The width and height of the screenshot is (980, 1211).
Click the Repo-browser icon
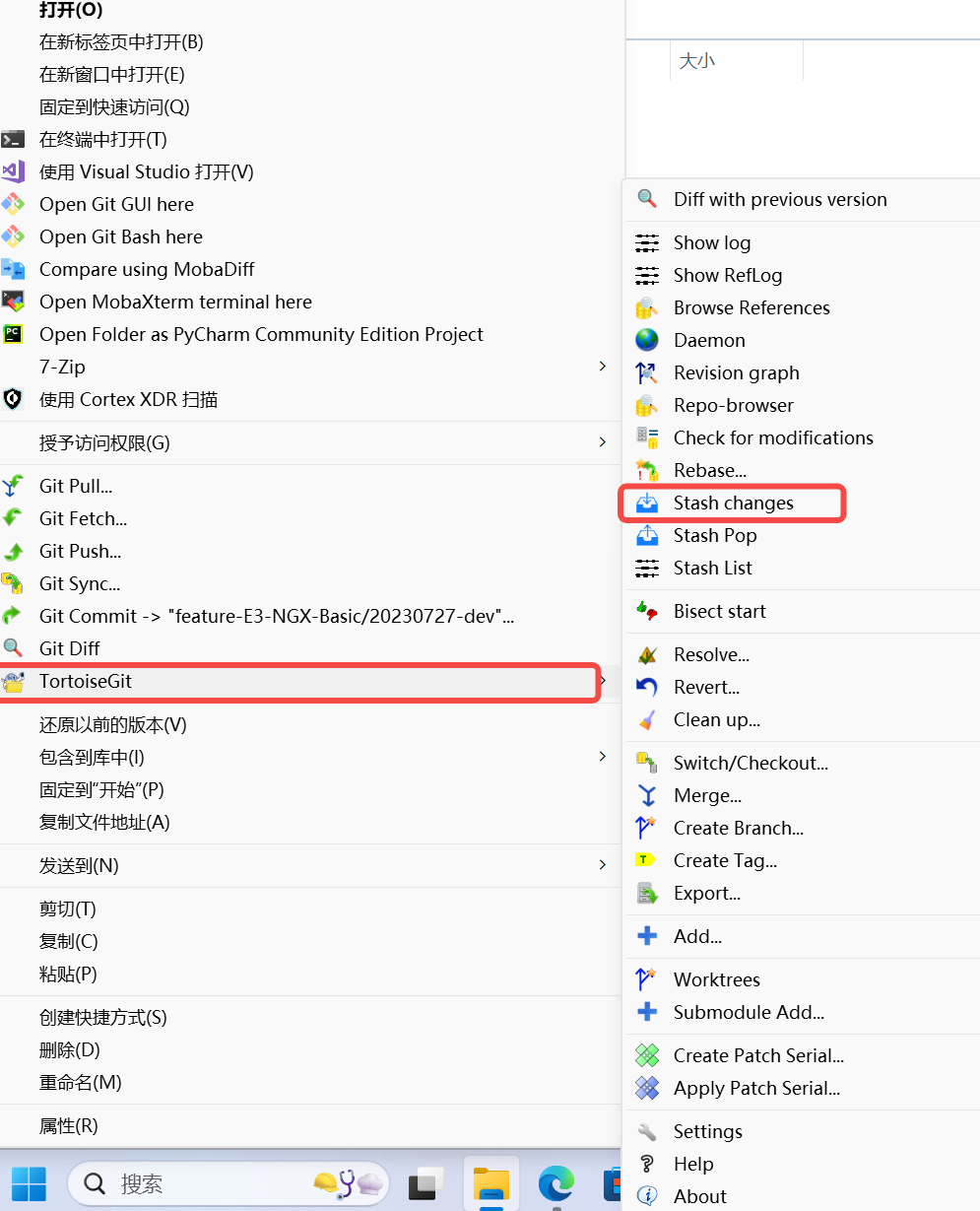[x=647, y=405]
